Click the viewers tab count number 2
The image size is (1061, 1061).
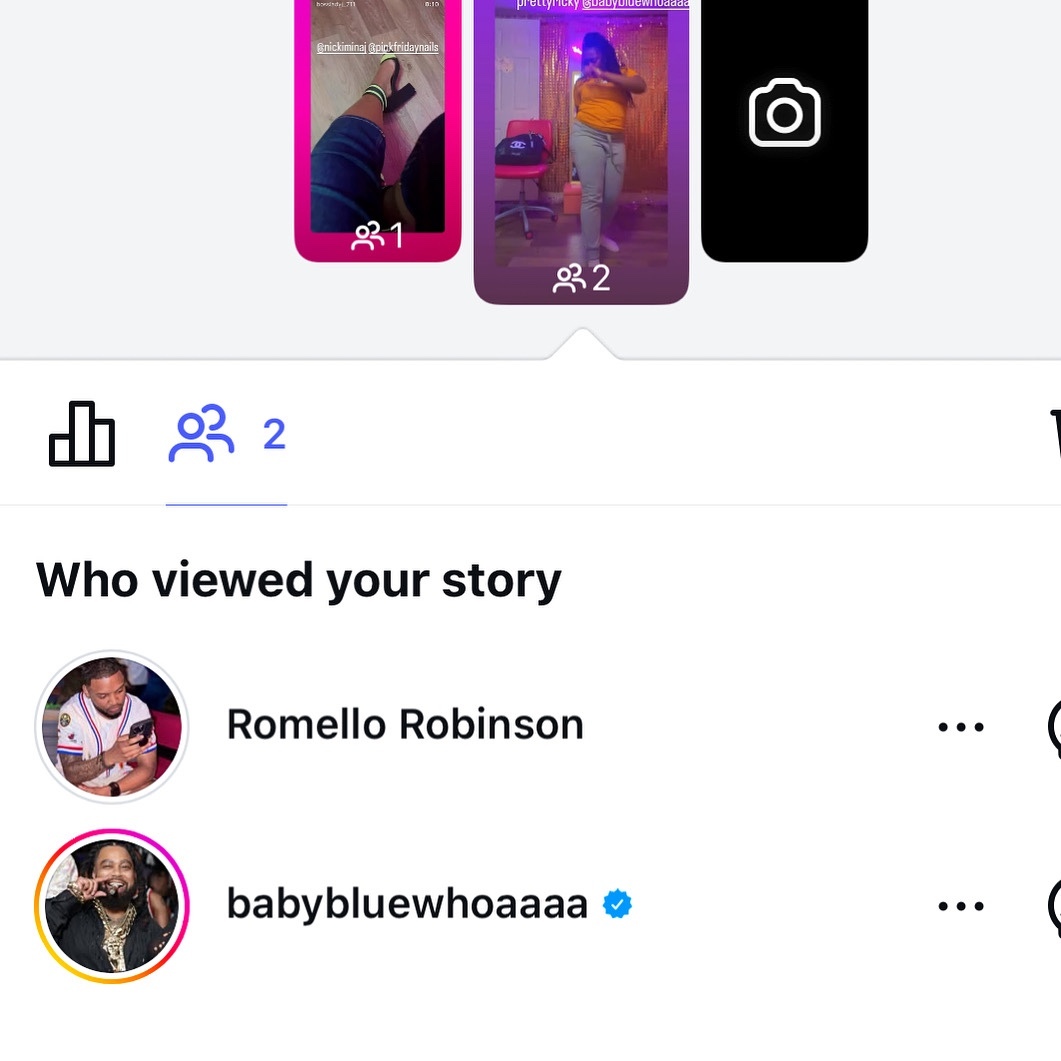[x=274, y=434]
